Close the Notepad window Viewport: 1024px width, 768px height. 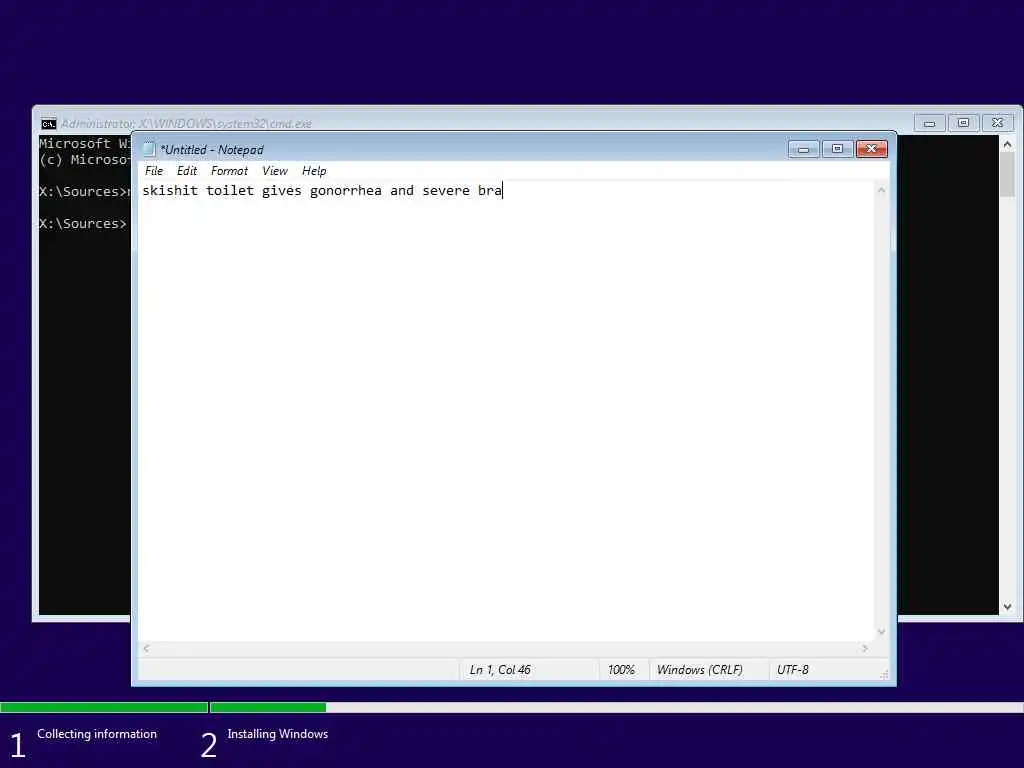[871, 150]
